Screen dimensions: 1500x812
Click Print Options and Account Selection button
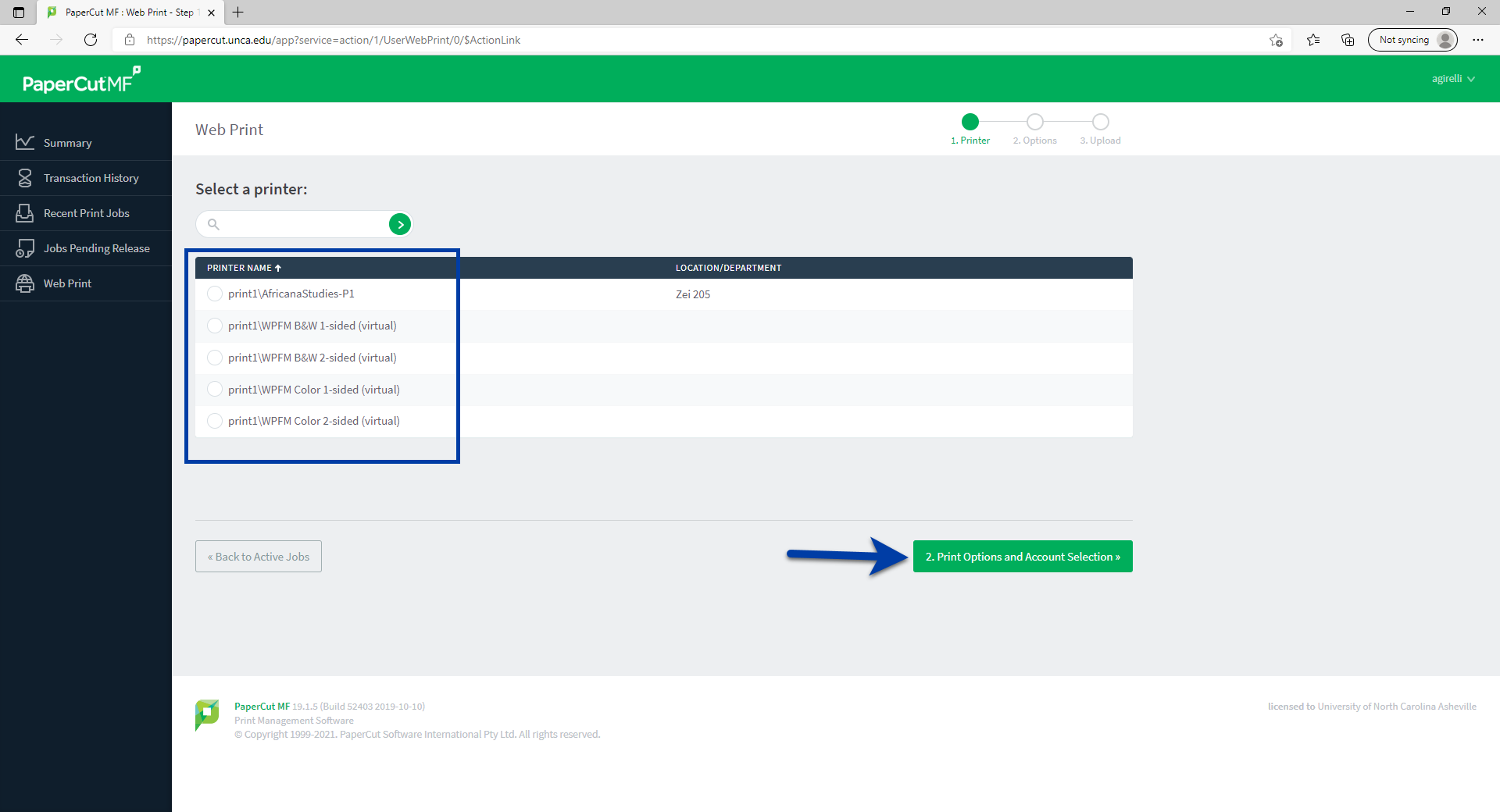coord(1022,557)
